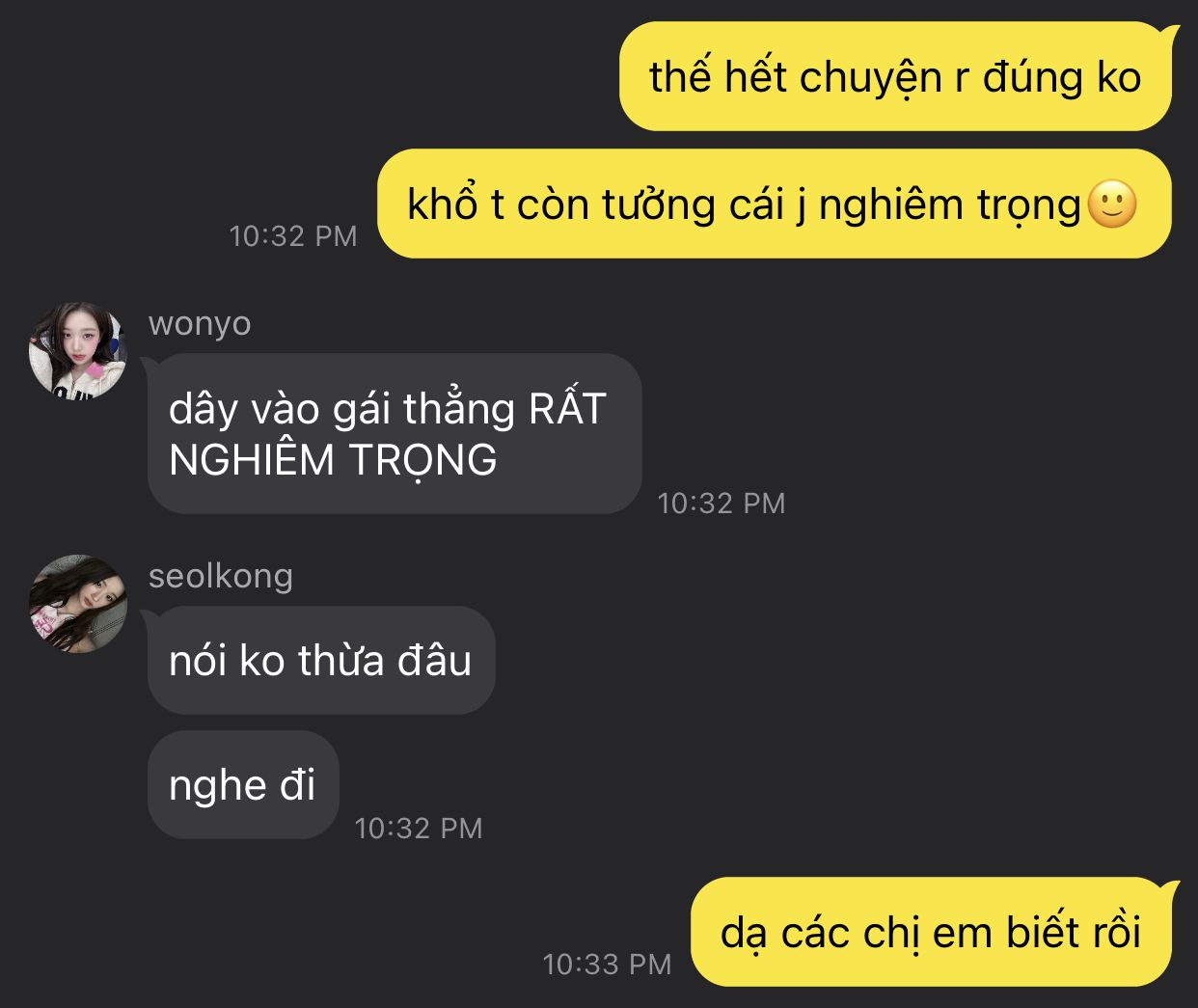Select the message 'dạ các chị em biết rồi'
Screen dimensions: 1198x1008
[932, 932]
